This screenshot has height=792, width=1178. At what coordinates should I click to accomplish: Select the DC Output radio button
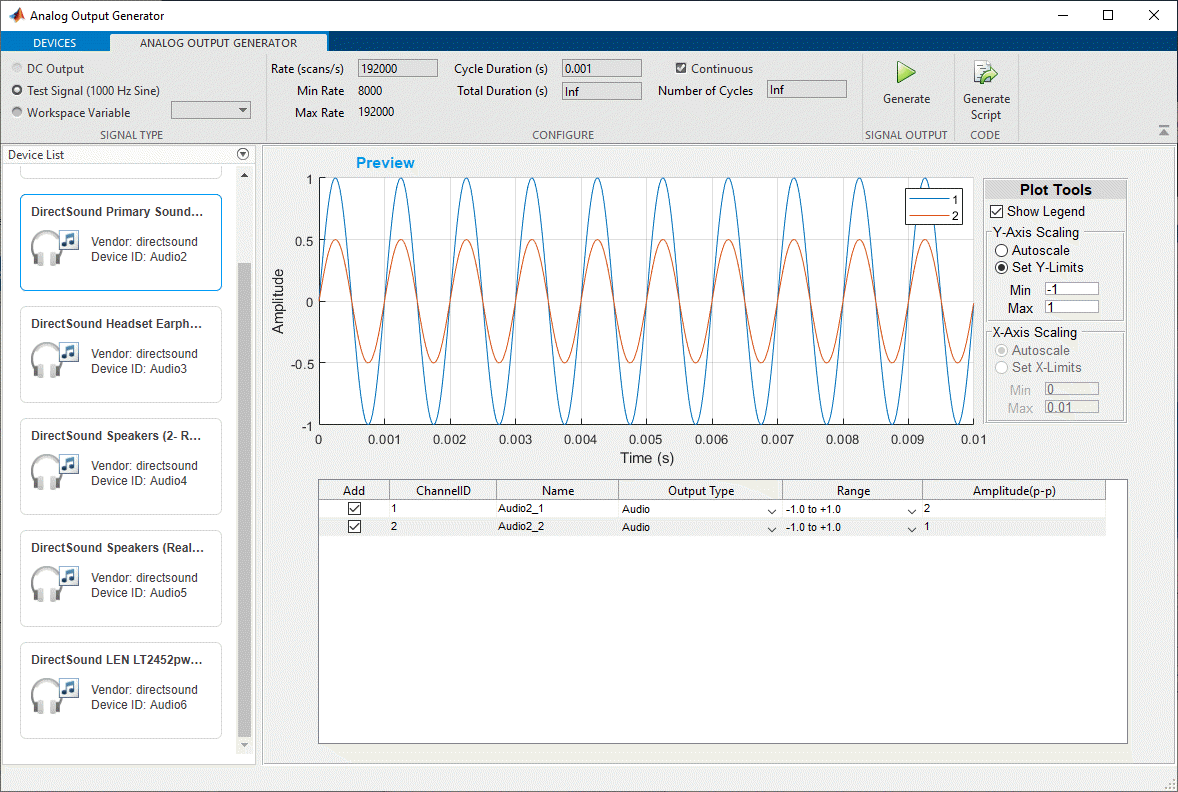click(17, 68)
